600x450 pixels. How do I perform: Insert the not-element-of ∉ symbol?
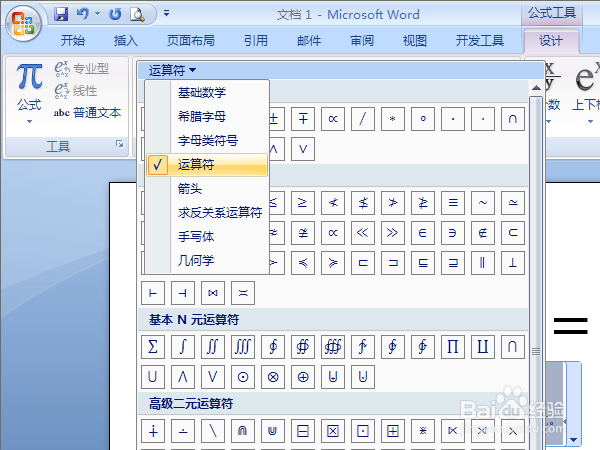[x=483, y=233]
